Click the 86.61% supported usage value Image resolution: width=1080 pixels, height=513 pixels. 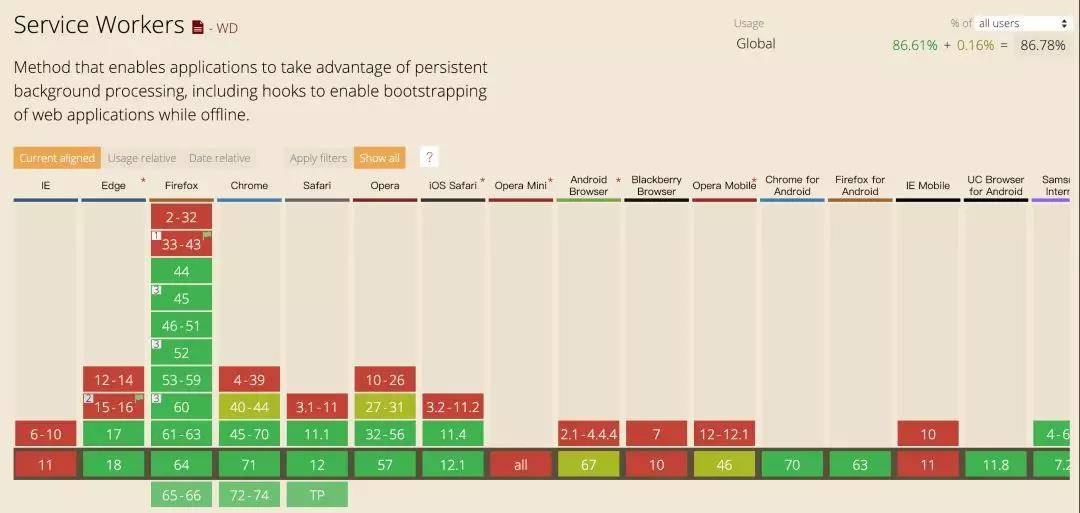(x=915, y=45)
